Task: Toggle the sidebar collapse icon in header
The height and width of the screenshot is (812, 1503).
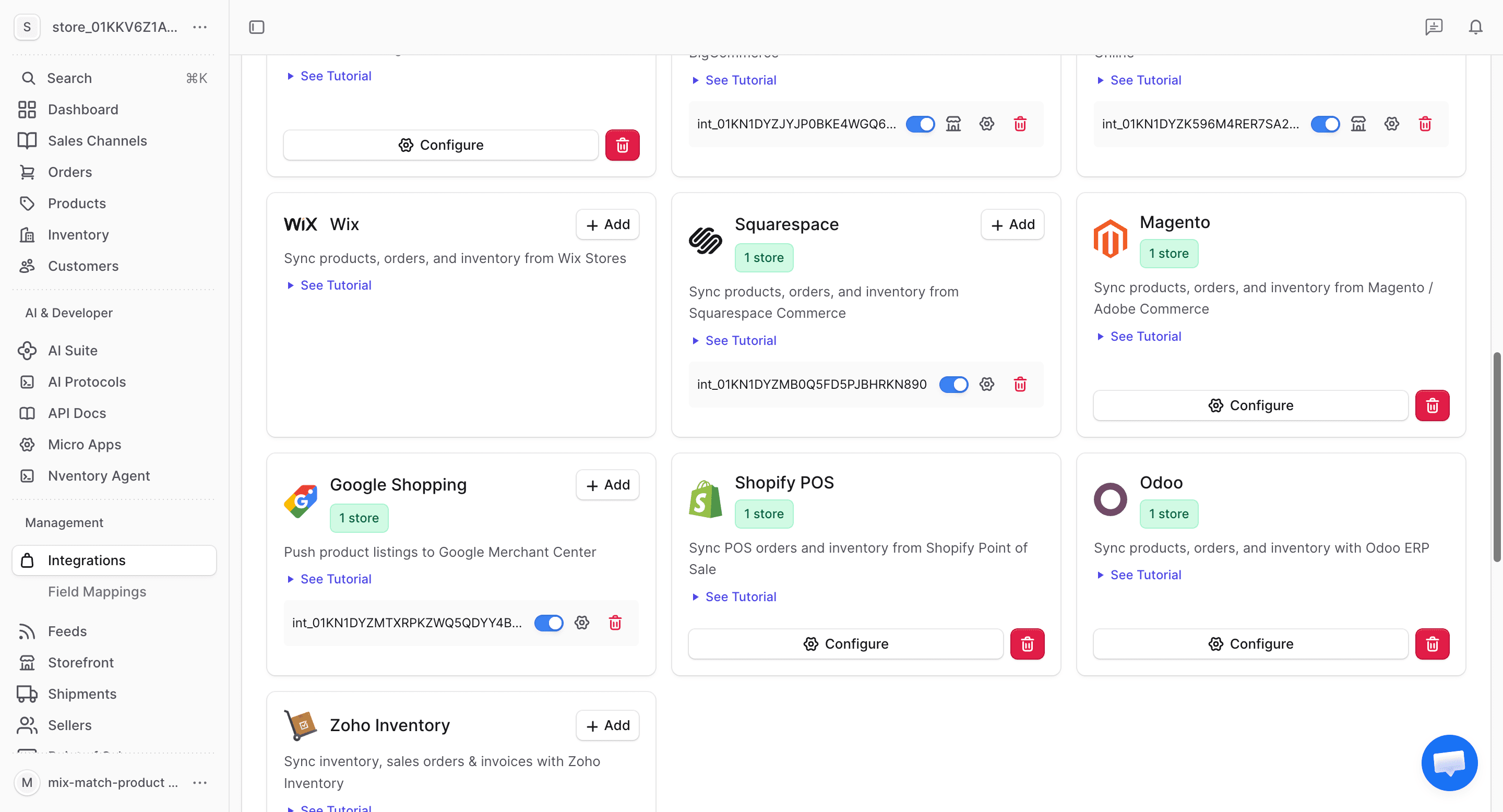Action: 257,28
